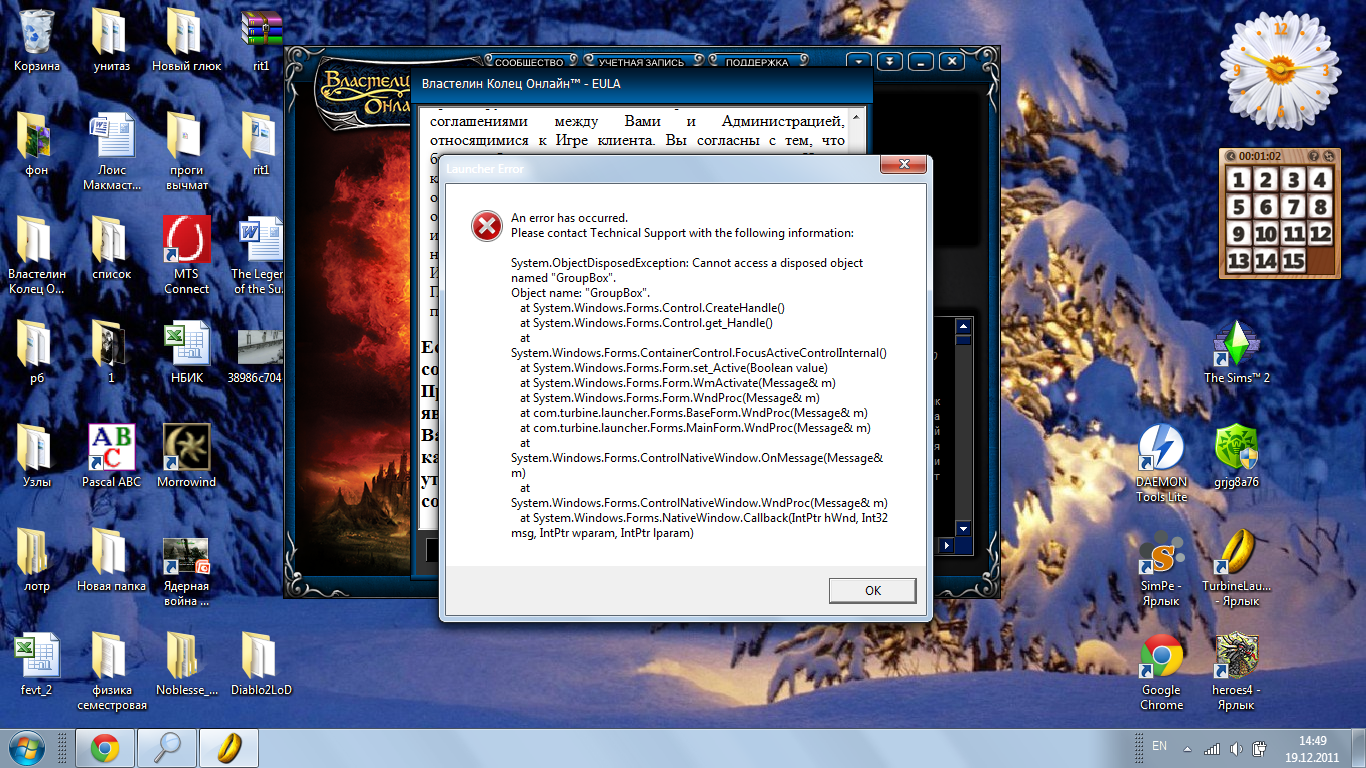Screen dimensions: 1366x768
Task: Open the список folder
Action: pos(111,247)
